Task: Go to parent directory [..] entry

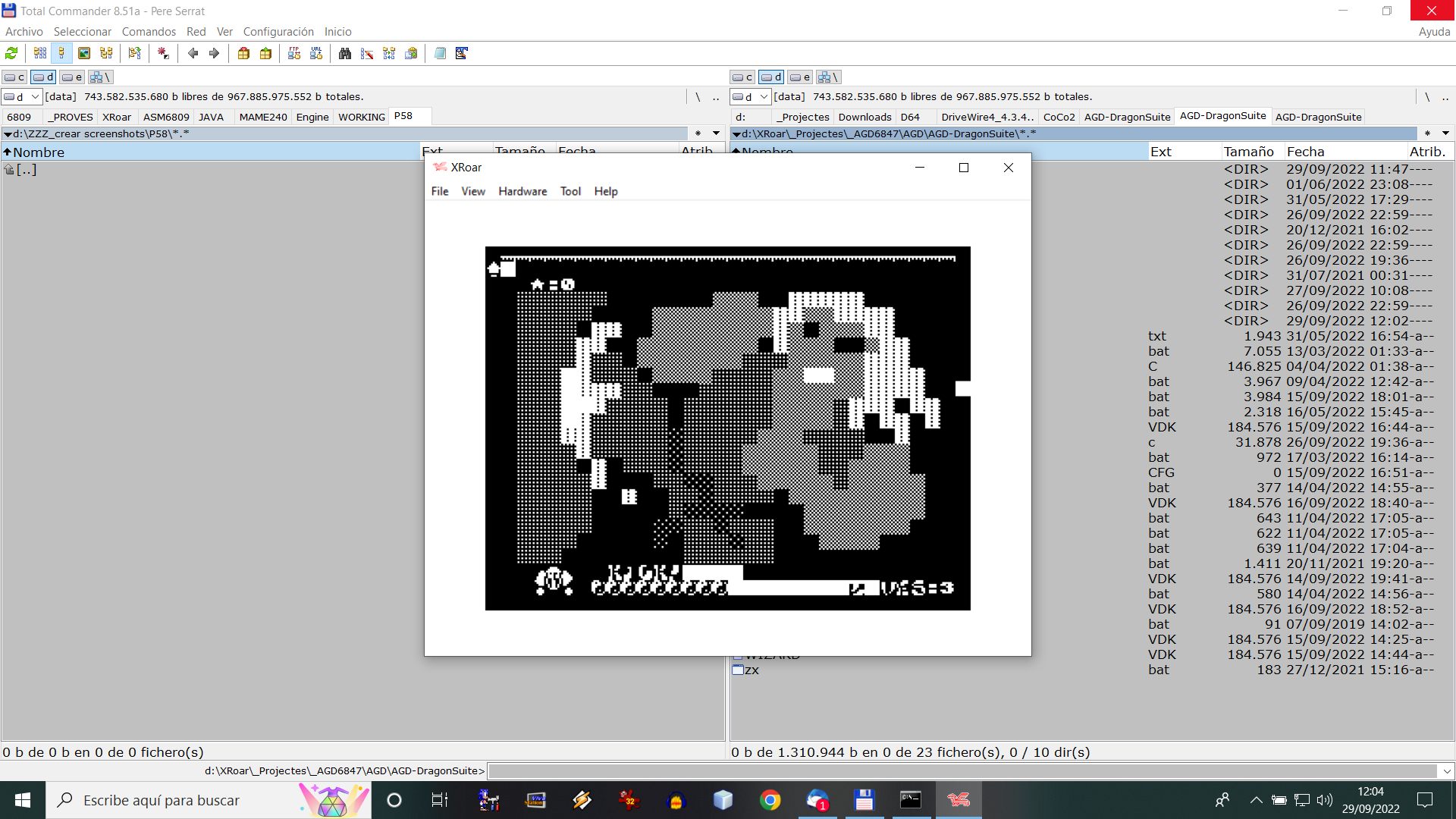Action: 26,169
